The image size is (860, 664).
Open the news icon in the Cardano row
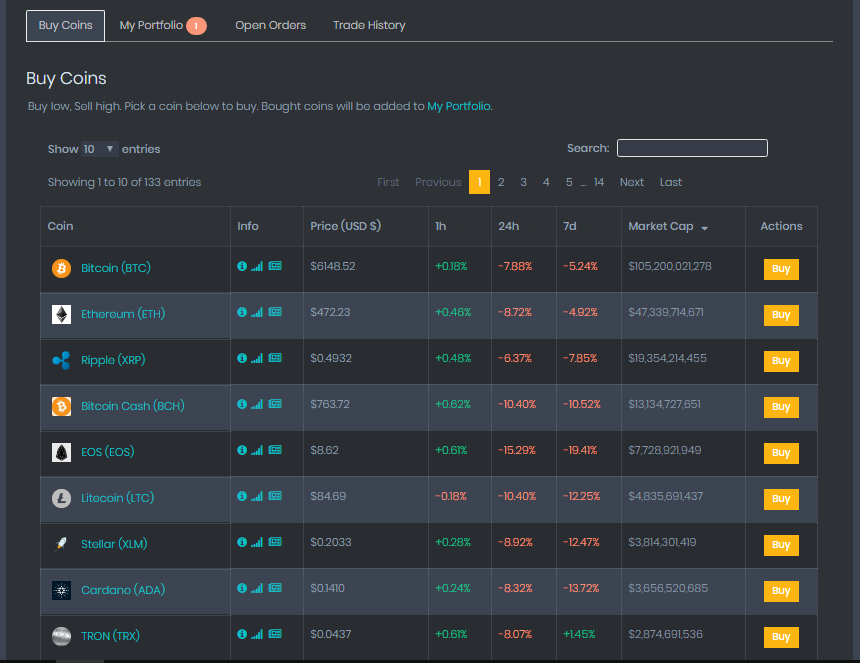point(275,588)
